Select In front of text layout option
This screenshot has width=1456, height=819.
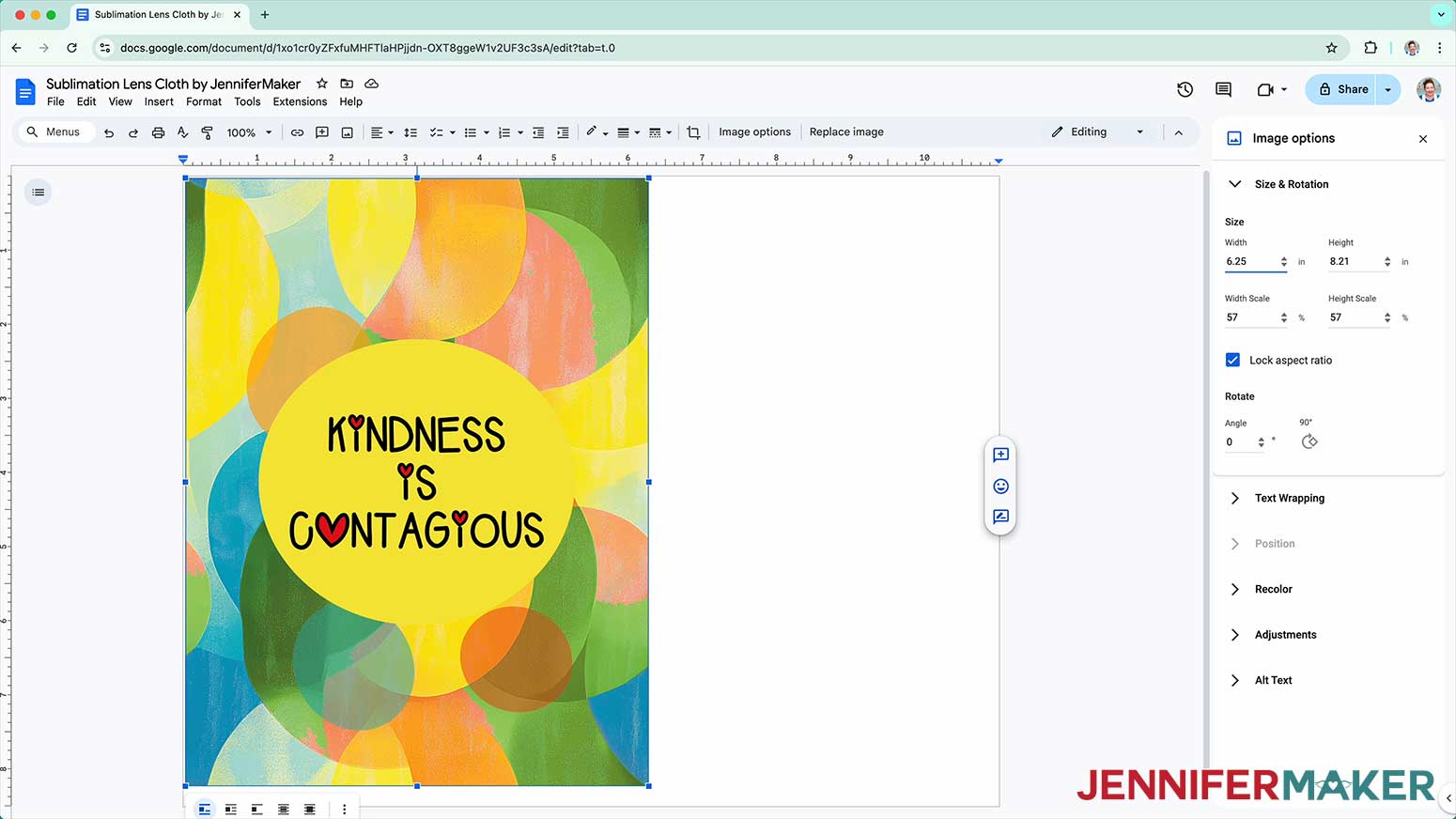[x=309, y=810]
